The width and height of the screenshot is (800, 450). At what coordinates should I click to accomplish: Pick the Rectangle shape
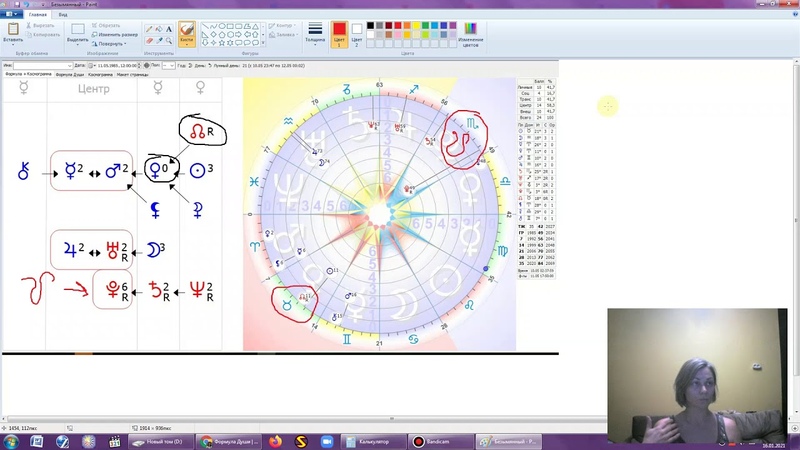tap(230, 26)
